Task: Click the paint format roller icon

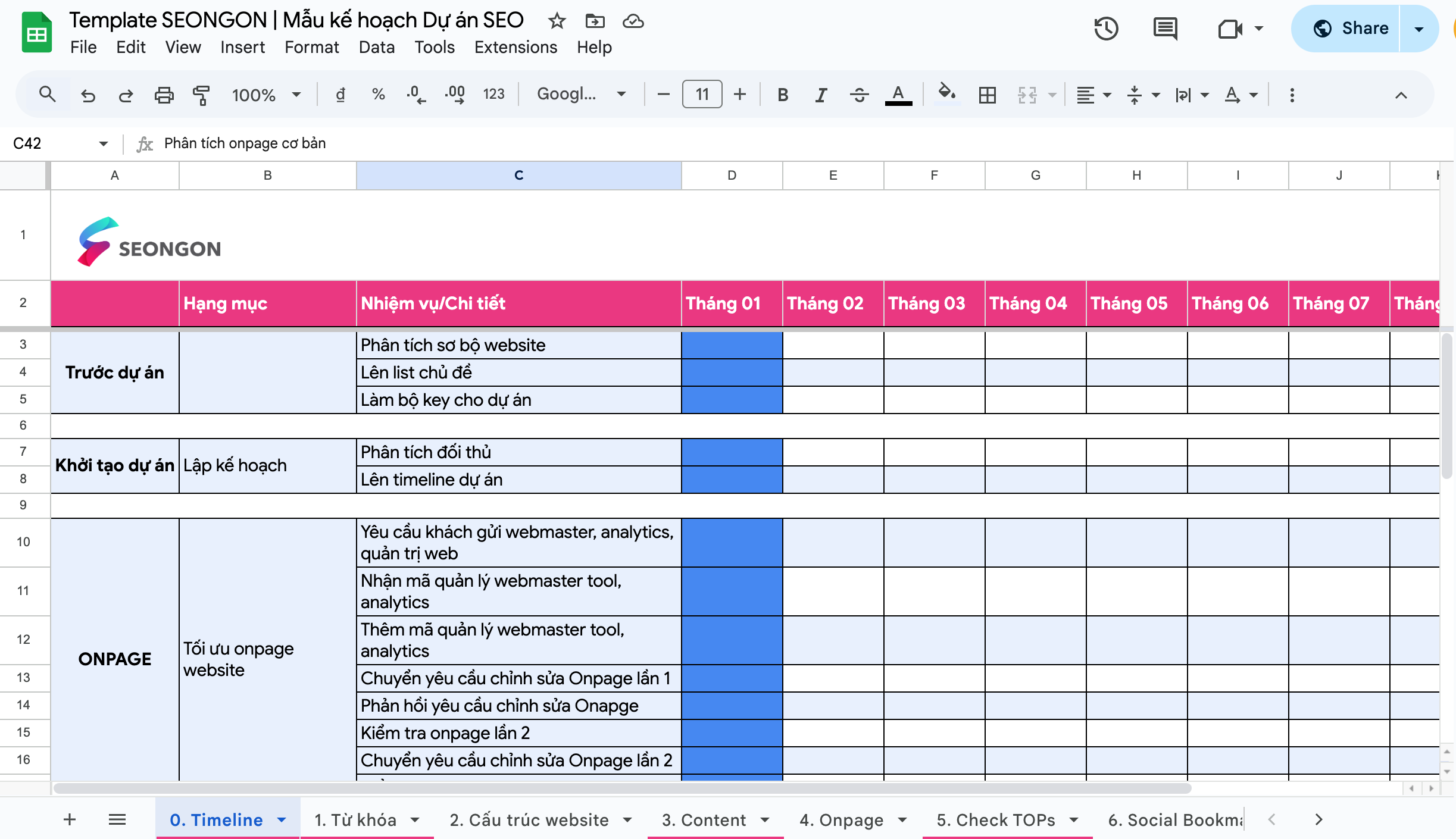Action: point(201,95)
